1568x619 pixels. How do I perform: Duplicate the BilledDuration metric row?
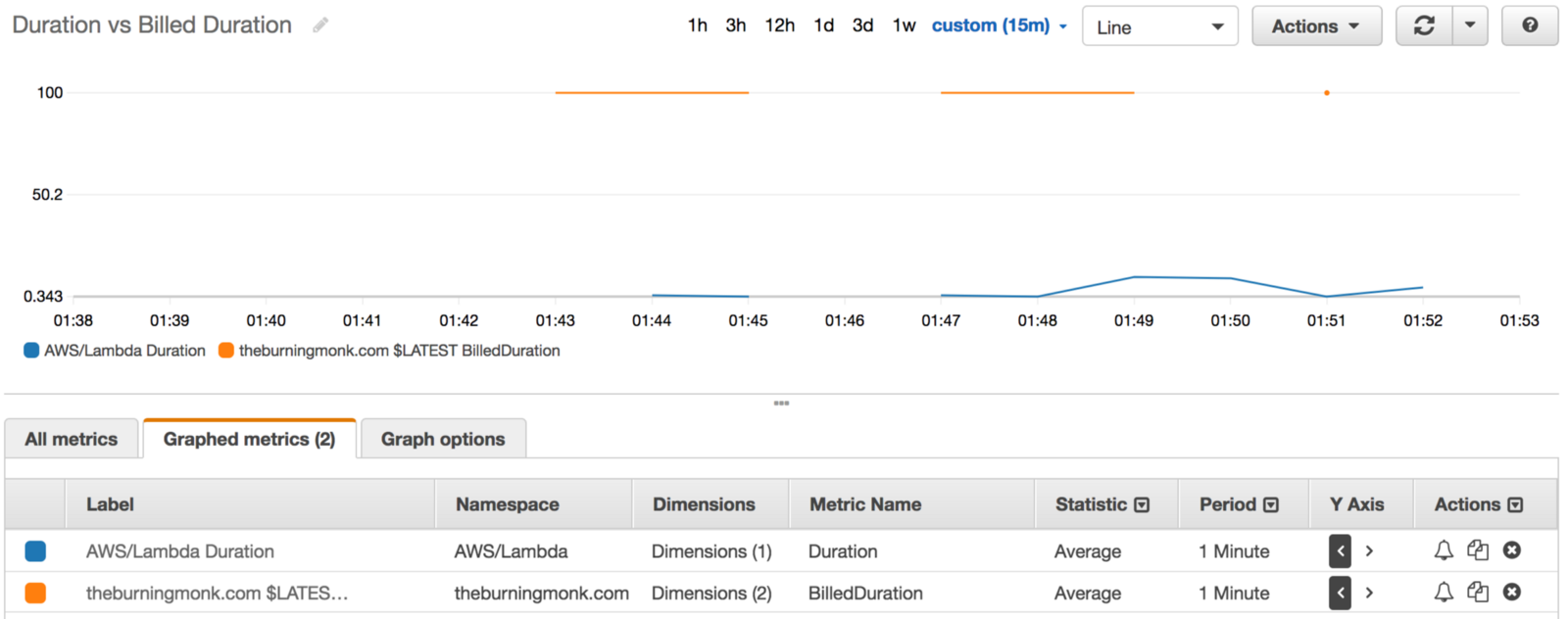[x=1478, y=593]
